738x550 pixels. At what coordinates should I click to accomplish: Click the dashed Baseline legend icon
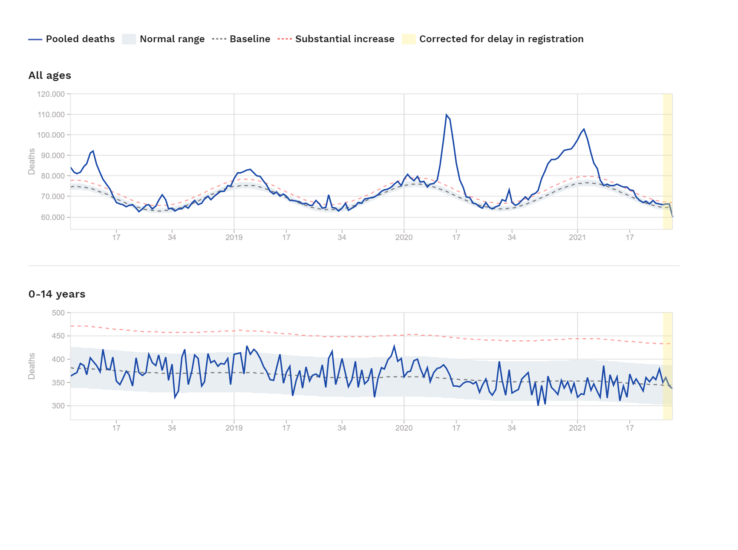(x=219, y=39)
